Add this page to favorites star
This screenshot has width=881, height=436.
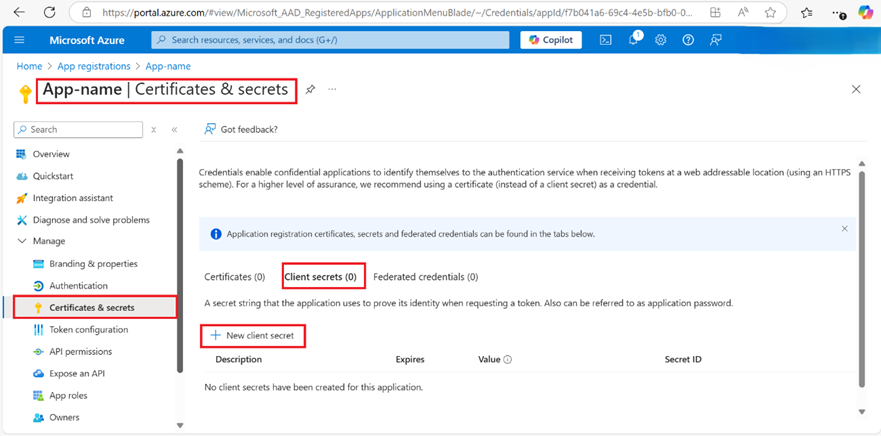coord(770,12)
